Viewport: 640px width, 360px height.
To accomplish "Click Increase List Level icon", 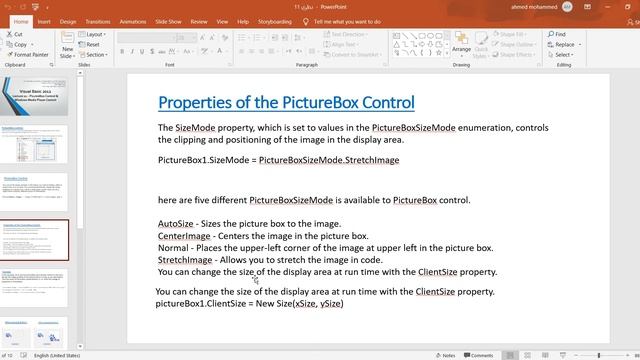I will (x=285, y=38).
